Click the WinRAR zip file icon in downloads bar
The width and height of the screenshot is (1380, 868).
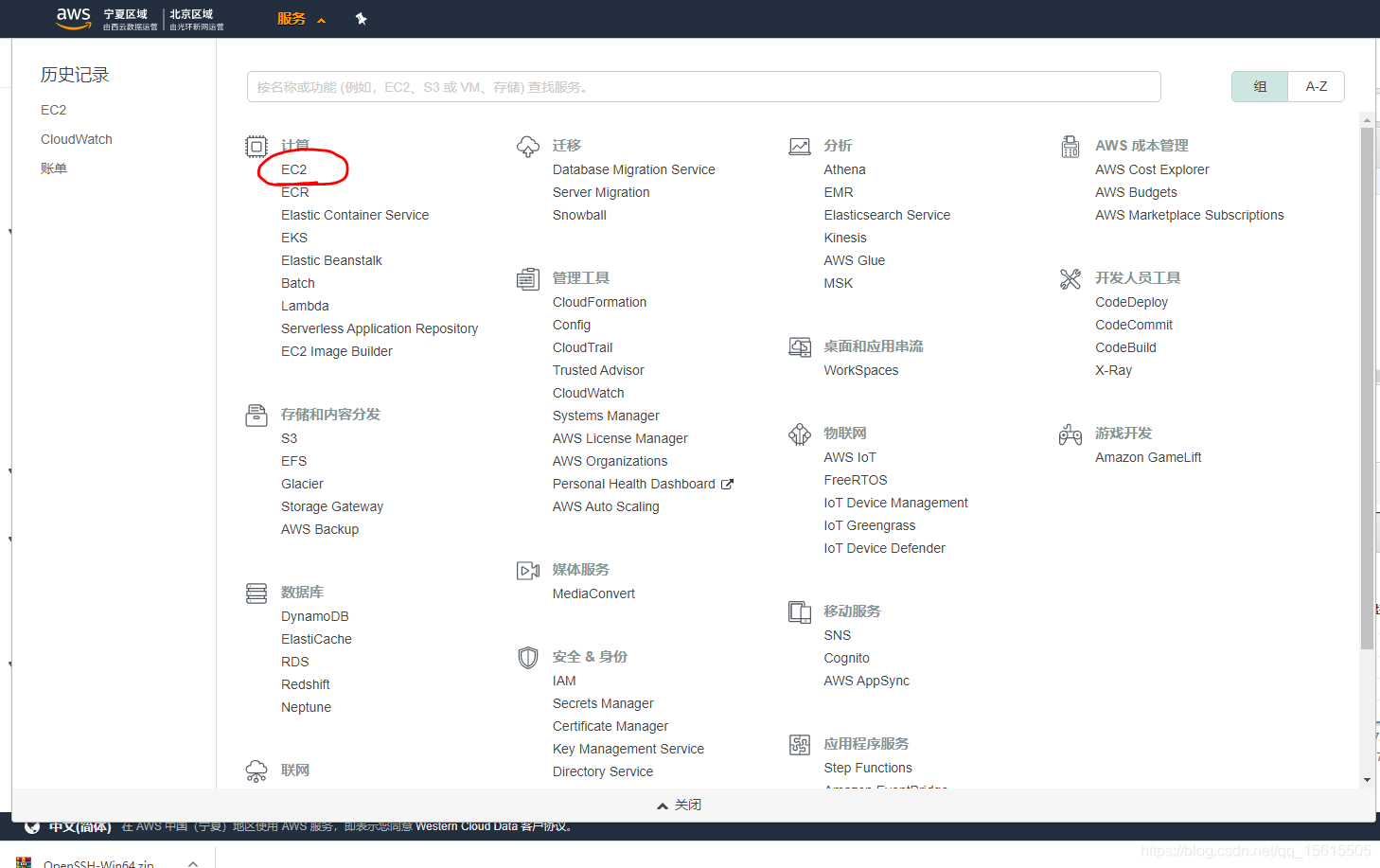click(24, 862)
